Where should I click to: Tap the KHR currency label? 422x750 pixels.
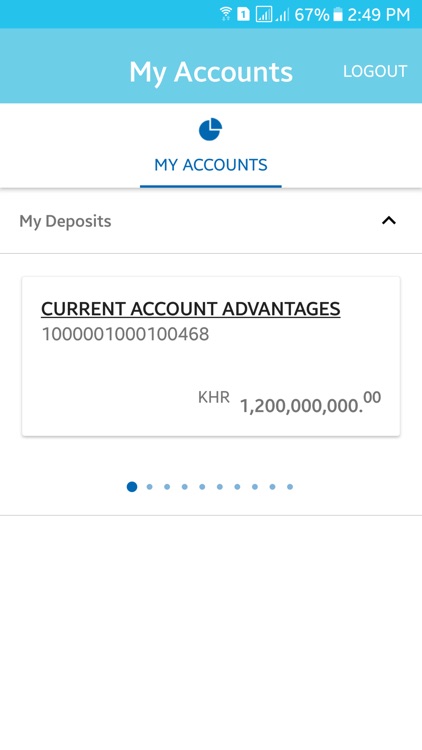point(214,397)
